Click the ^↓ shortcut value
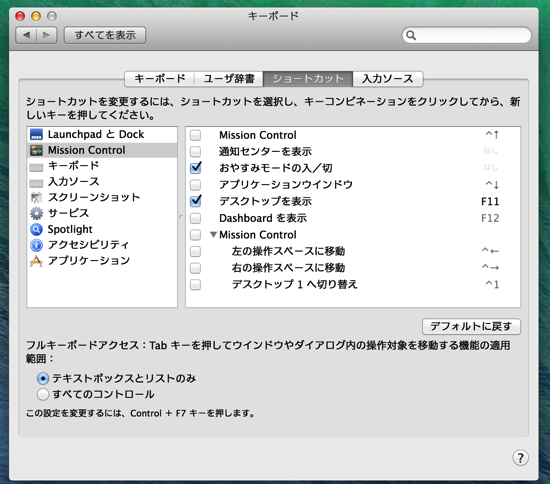This screenshot has height=484, width=550. (492, 184)
